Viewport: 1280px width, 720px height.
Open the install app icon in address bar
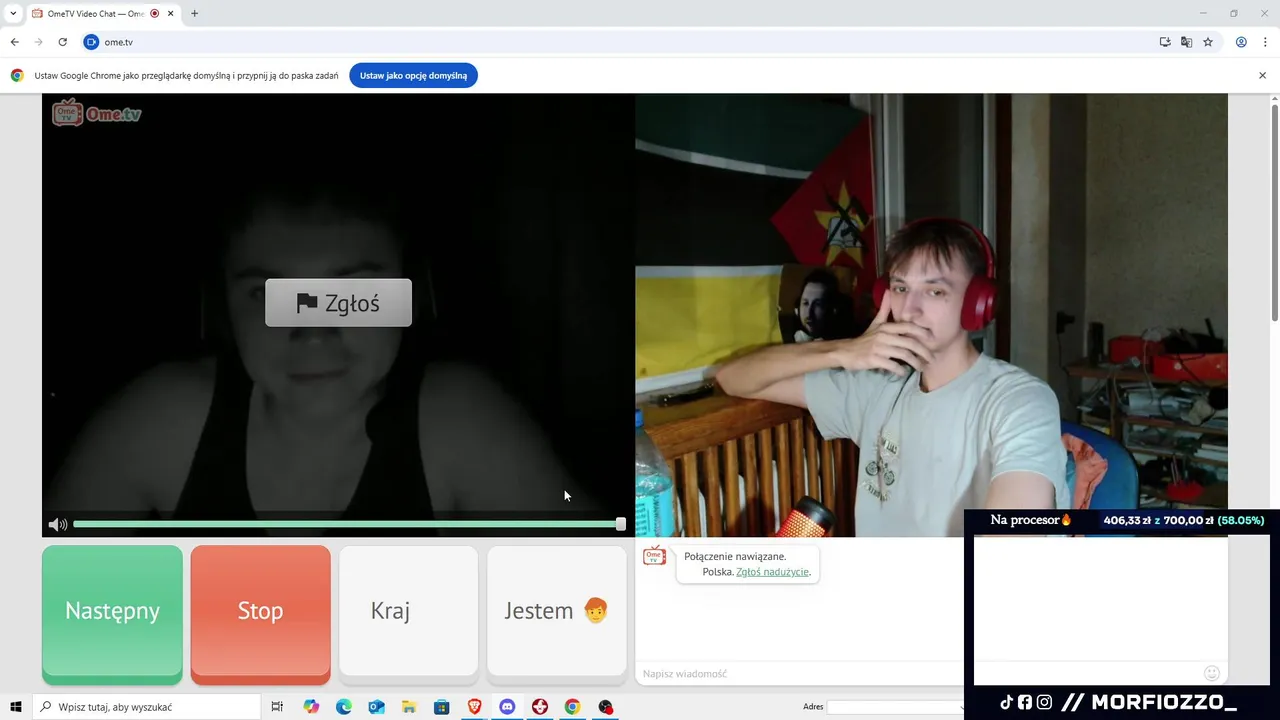(x=1165, y=42)
